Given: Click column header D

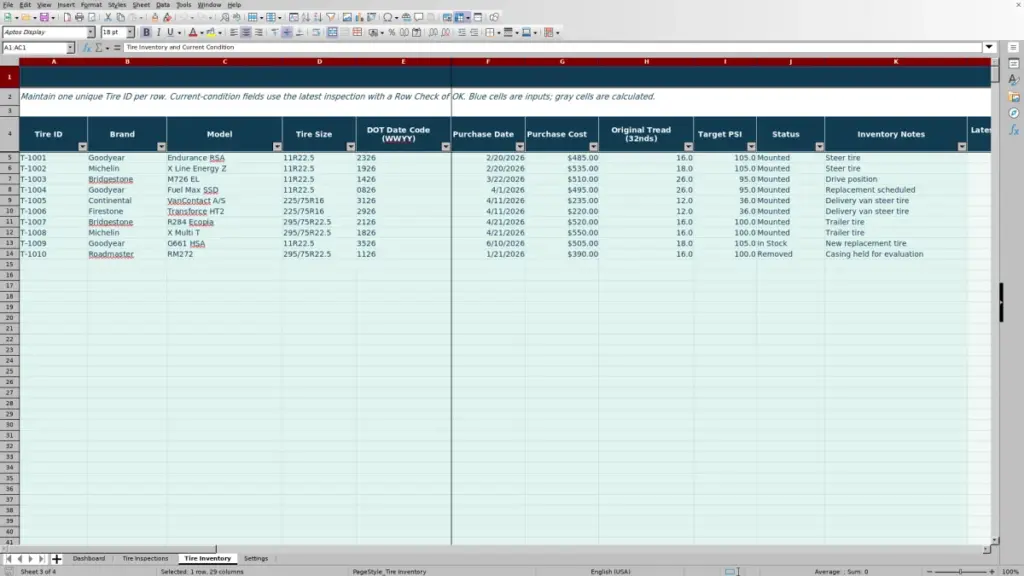Looking at the screenshot, I should tap(319, 61).
